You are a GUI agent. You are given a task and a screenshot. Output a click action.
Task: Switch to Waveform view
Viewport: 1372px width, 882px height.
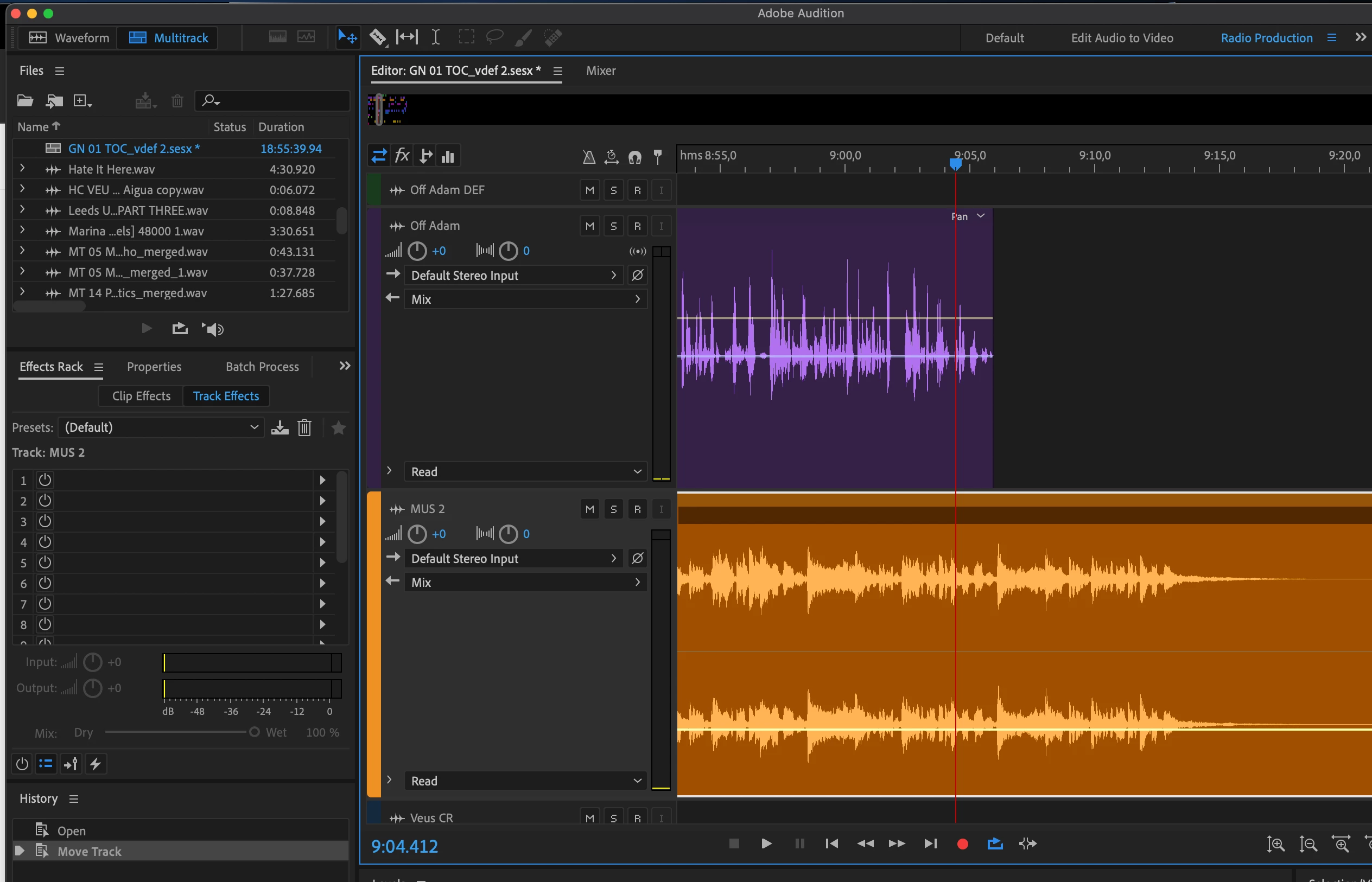click(69, 38)
